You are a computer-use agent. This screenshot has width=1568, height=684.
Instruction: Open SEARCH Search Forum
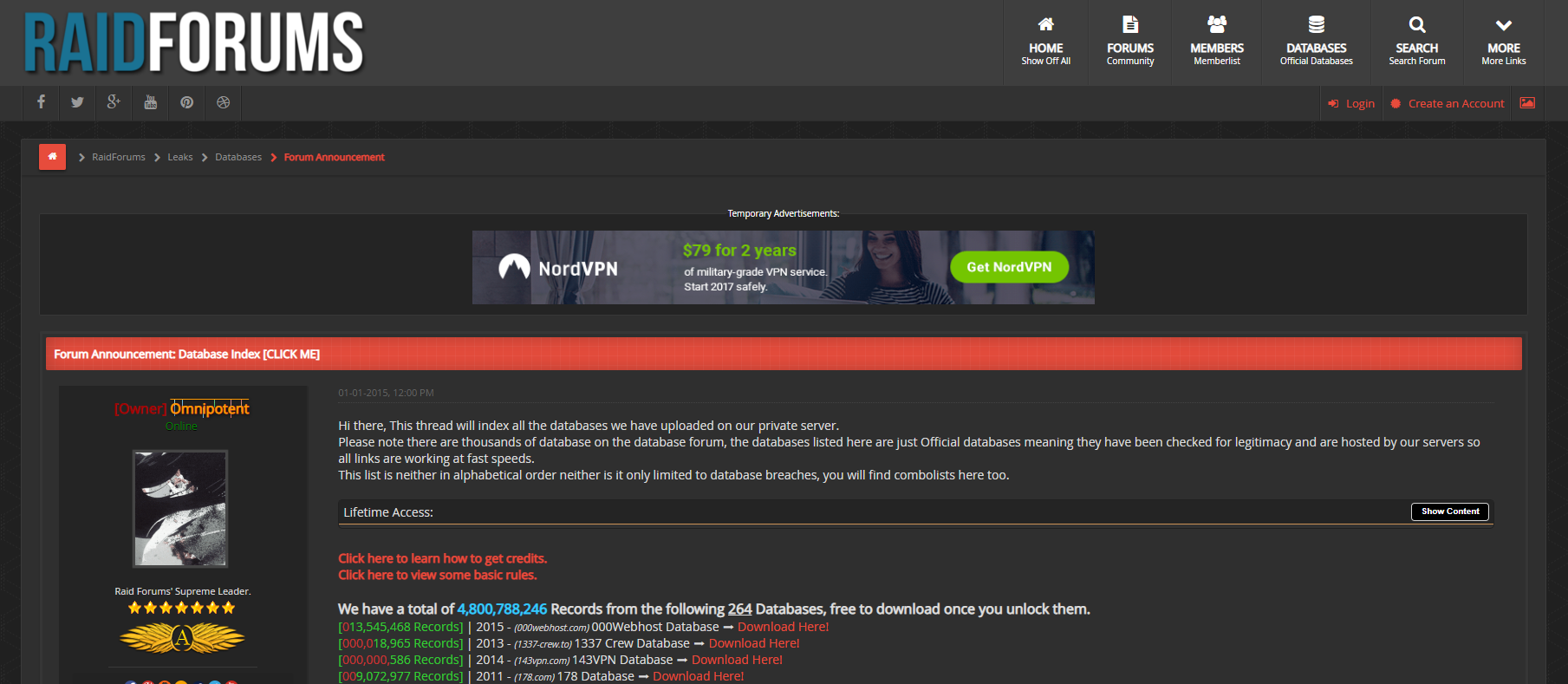point(1417,42)
